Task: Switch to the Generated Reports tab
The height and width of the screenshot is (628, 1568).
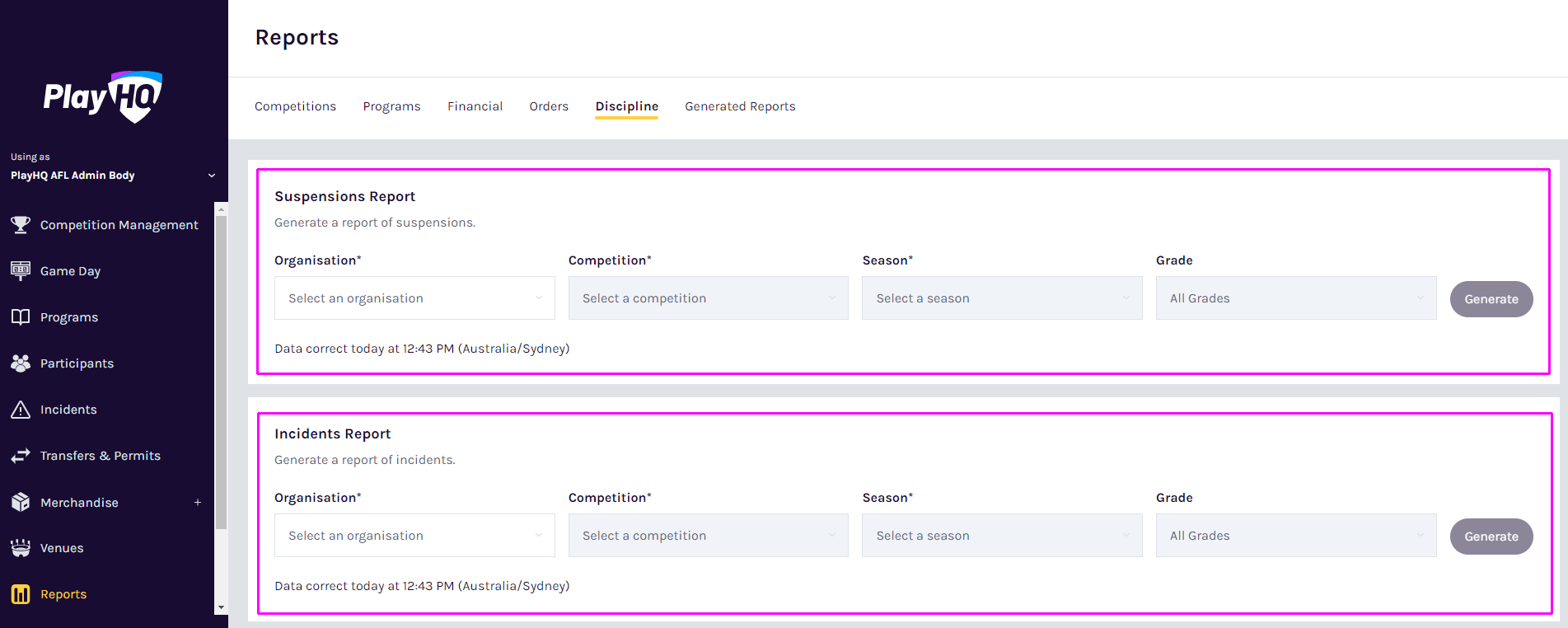Action: (740, 106)
